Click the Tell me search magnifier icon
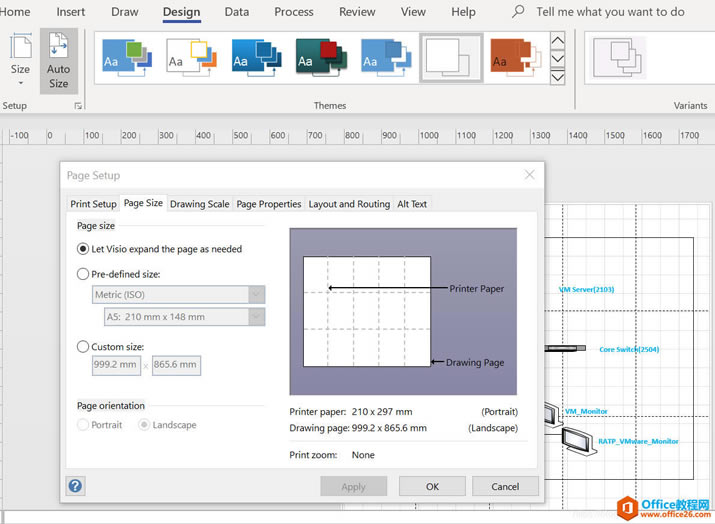 518,12
